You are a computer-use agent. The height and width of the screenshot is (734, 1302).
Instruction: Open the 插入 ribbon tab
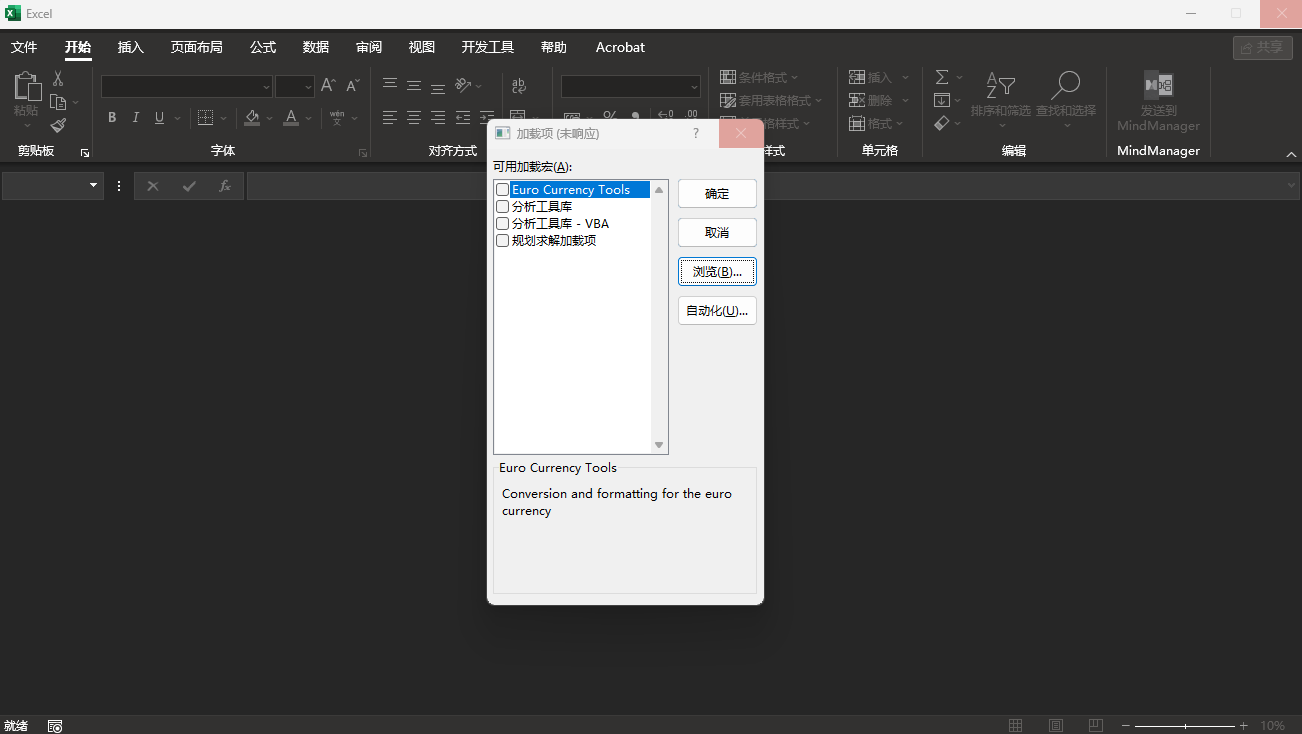(131, 47)
